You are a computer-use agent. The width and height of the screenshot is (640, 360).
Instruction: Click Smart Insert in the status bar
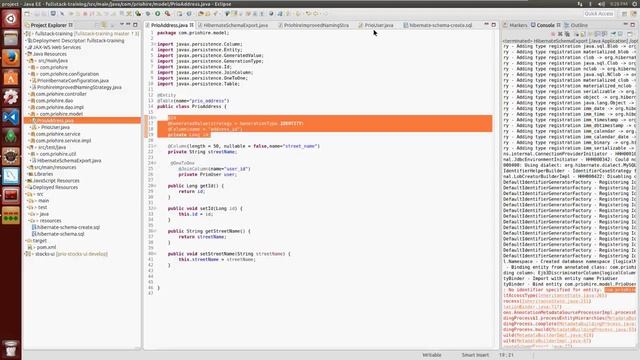click(475, 355)
